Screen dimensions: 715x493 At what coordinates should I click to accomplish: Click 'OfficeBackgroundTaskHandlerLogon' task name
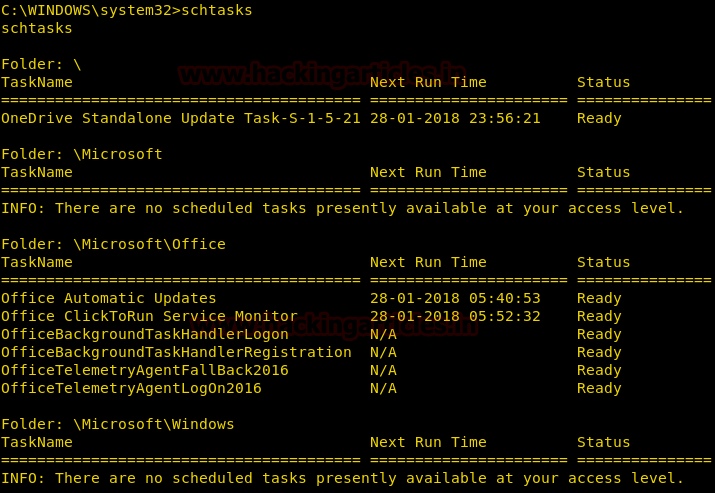pos(145,334)
